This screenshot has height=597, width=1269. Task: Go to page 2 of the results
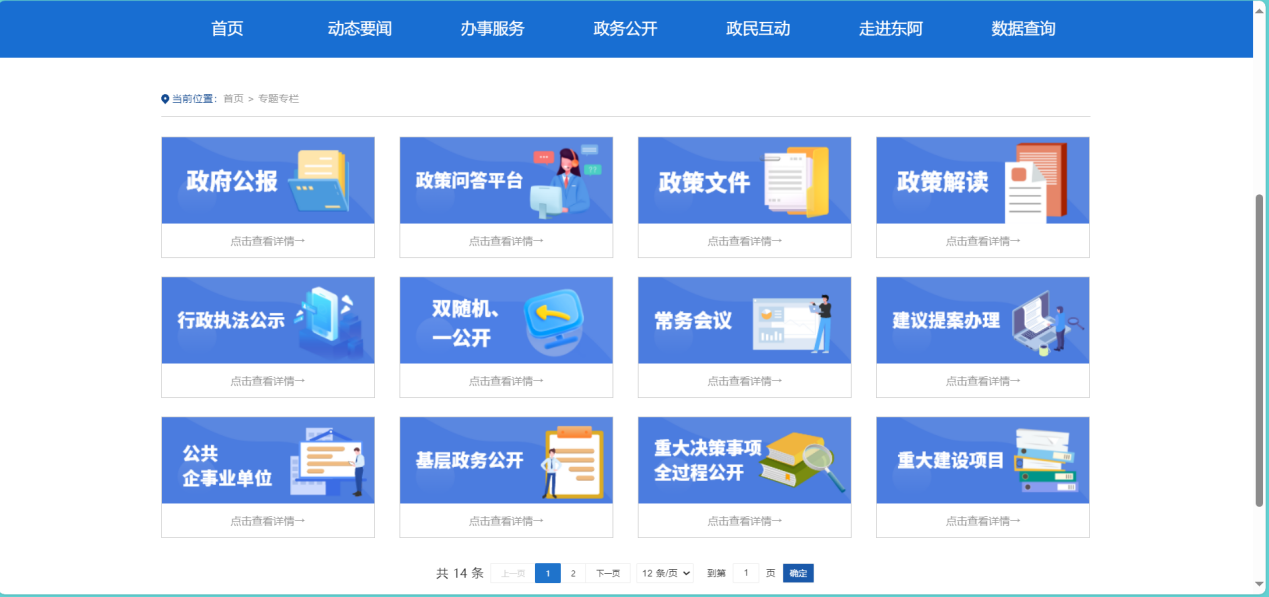(x=573, y=573)
